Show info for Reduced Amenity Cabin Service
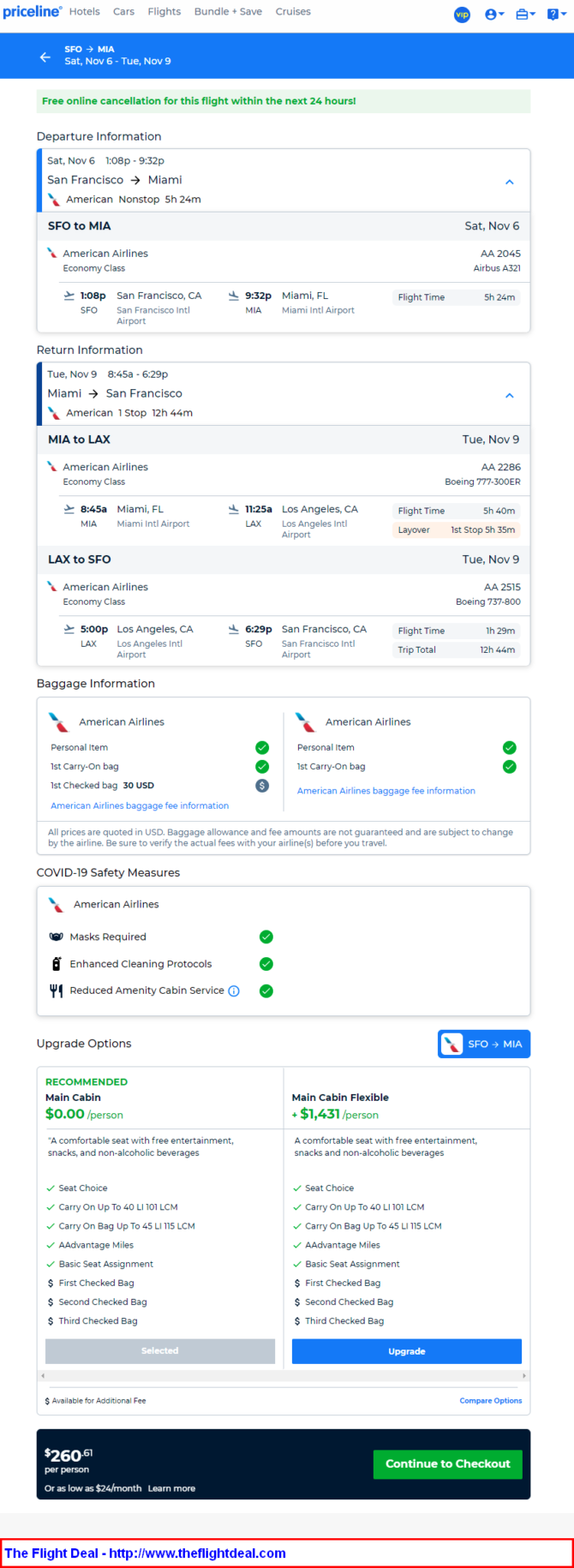This screenshot has width=574, height=1568. tap(234, 991)
